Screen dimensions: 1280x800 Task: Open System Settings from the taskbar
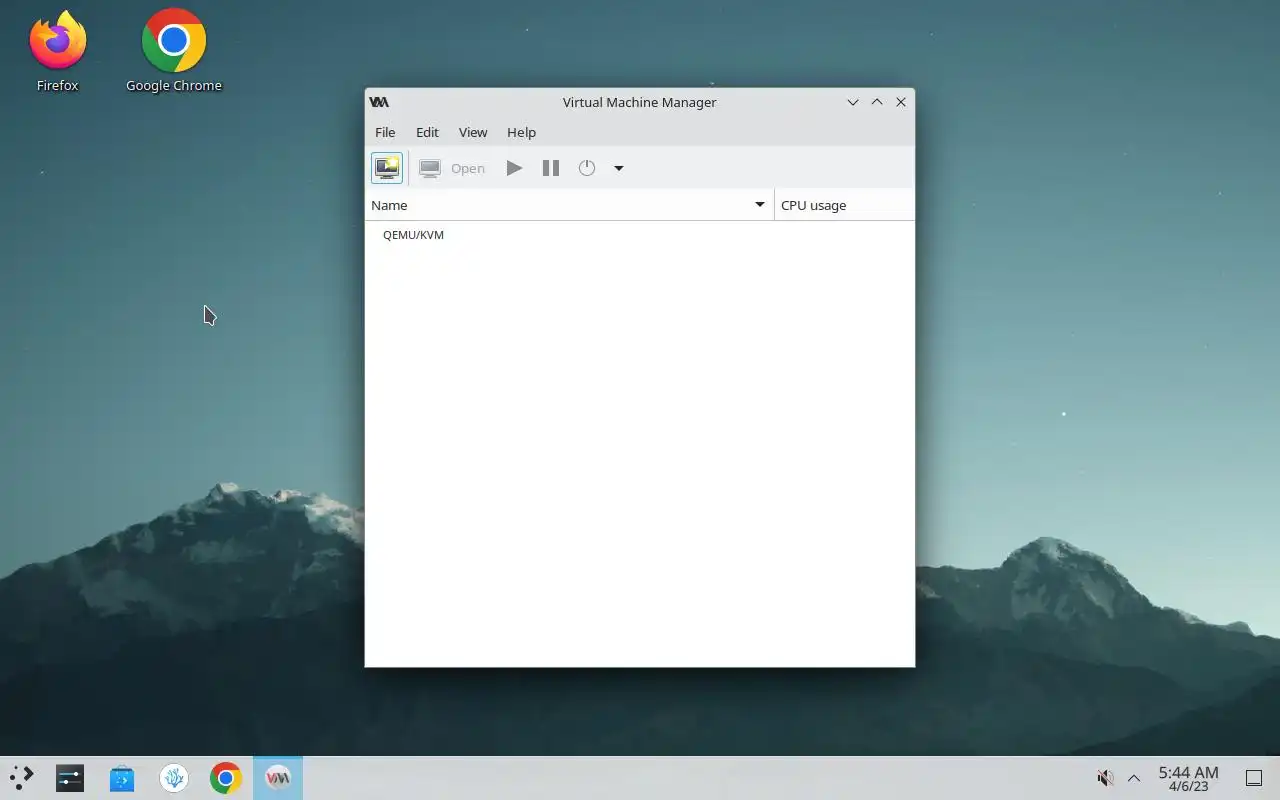tap(70, 778)
